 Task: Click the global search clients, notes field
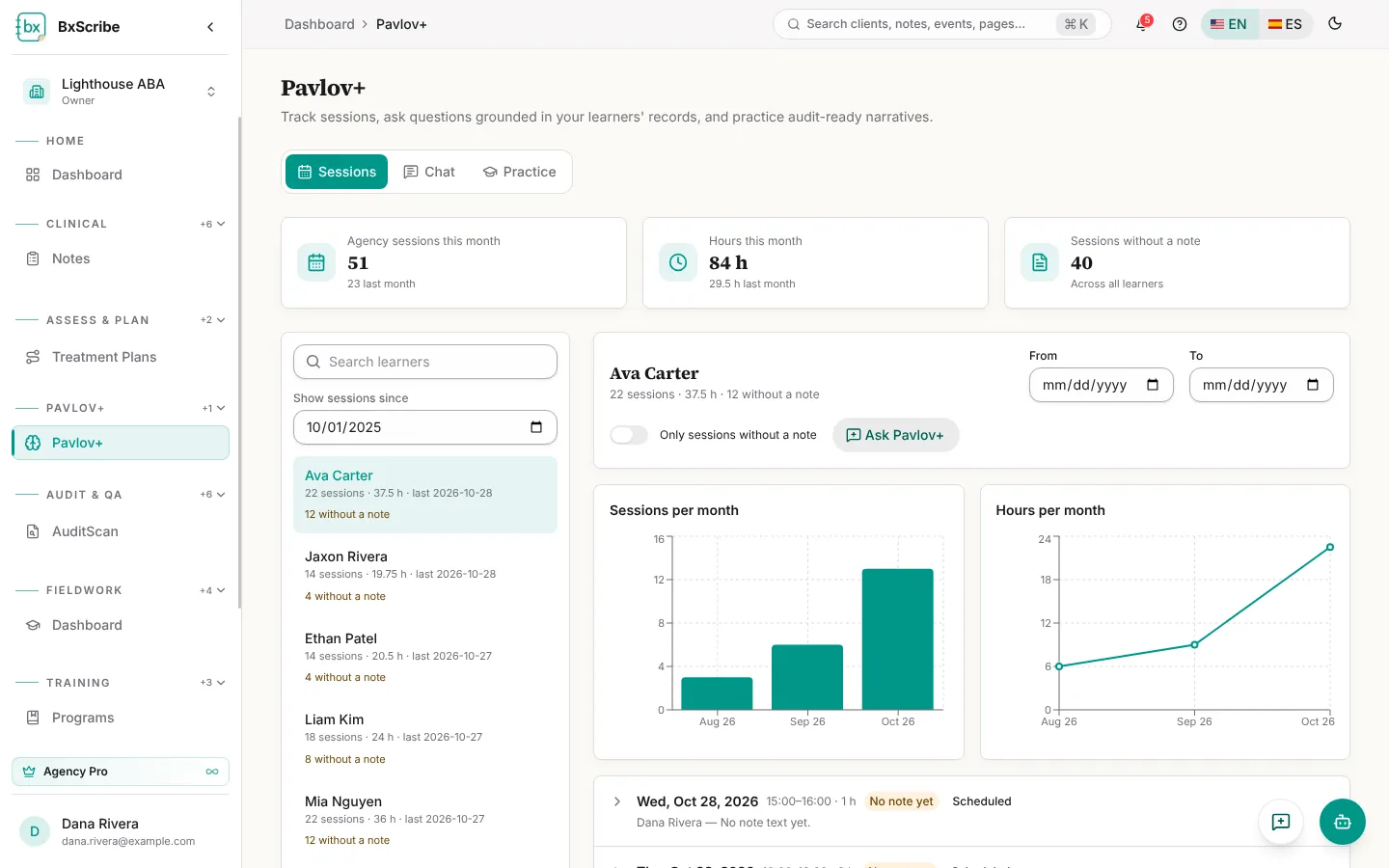pyautogui.click(x=941, y=24)
